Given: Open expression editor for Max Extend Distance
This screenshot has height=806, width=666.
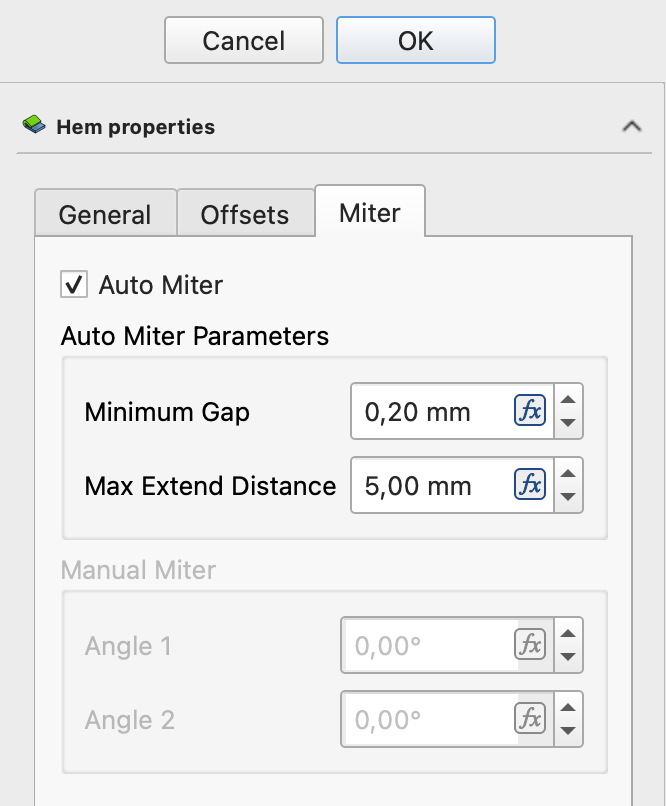Looking at the screenshot, I should click(529, 486).
